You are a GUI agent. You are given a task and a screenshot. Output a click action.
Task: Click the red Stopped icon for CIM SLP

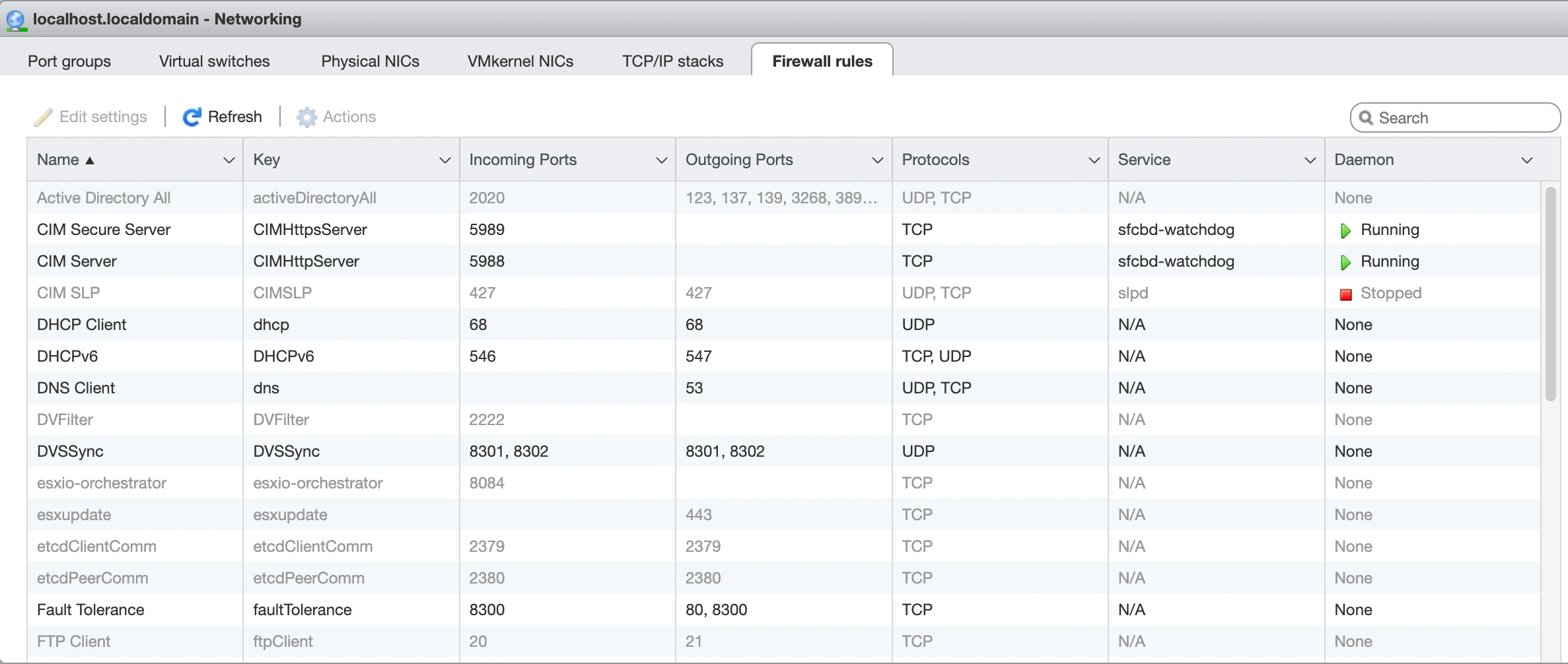pyautogui.click(x=1346, y=292)
